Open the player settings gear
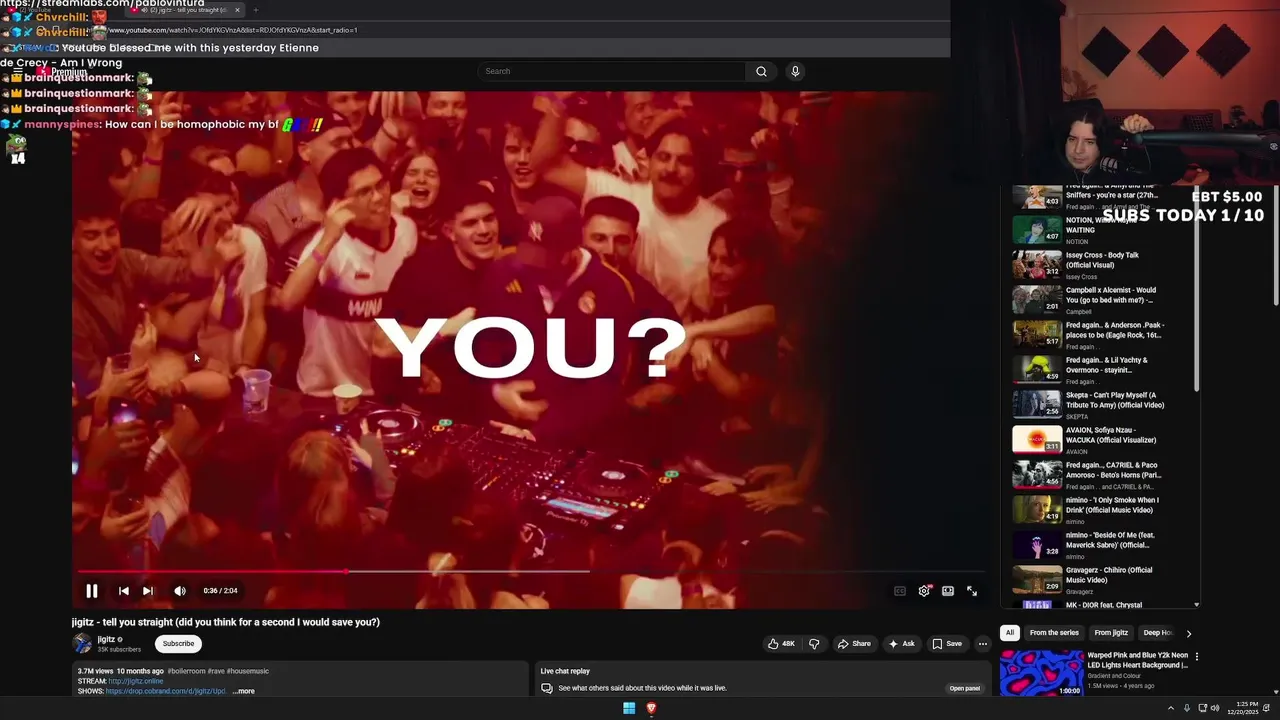Image resolution: width=1280 pixels, height=720 pixels. click(x=924, y=591)
